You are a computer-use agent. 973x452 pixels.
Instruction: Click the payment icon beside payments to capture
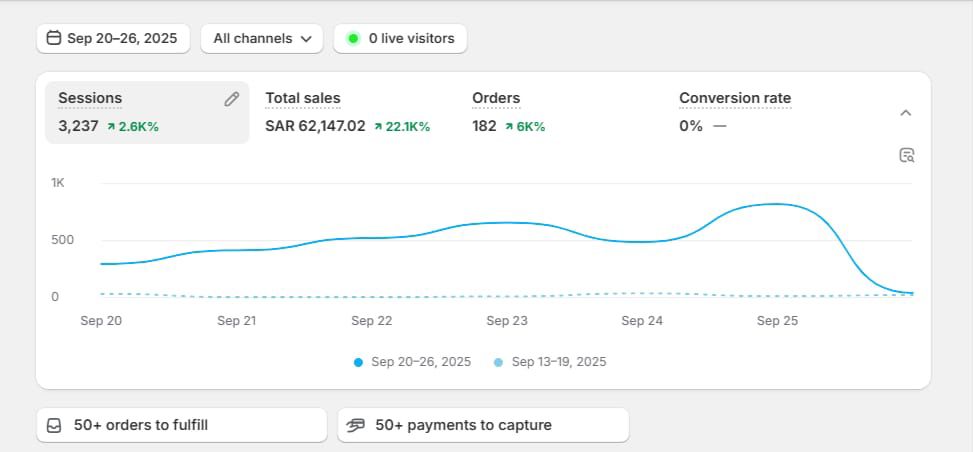[355, 425]
